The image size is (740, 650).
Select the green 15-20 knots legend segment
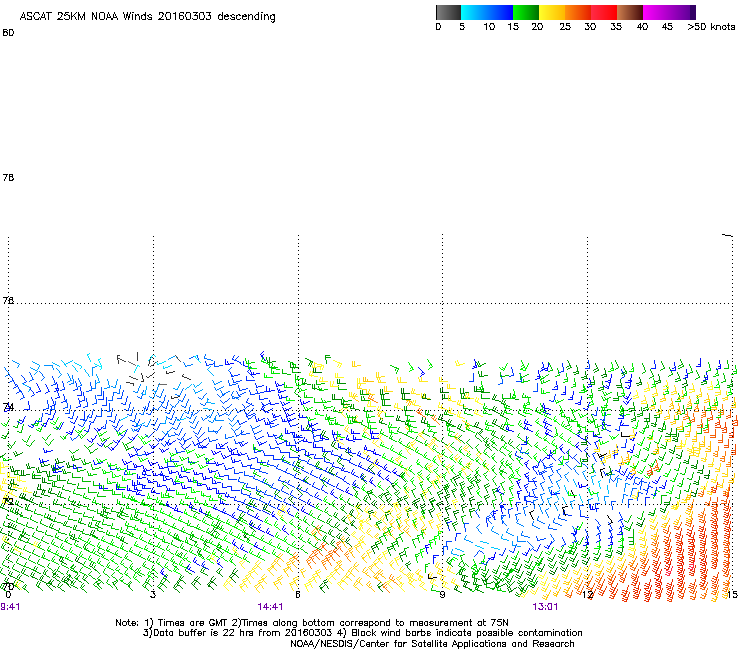(526, 12)
